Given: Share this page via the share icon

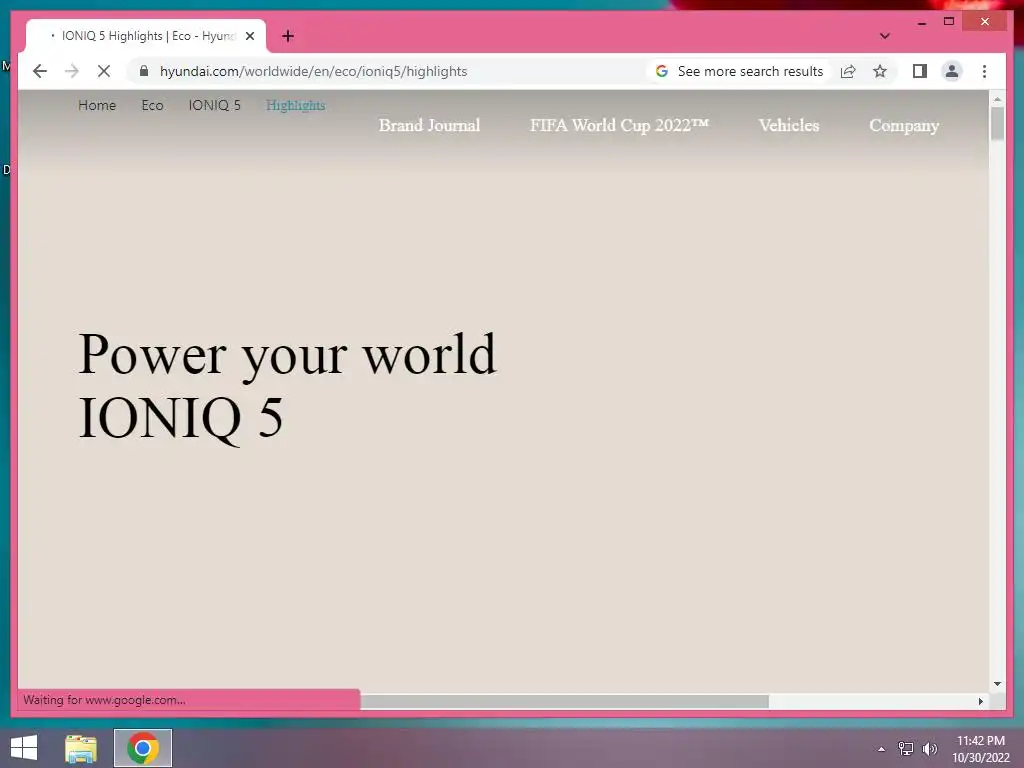Looking at the screenshot, I should [x=848, y=71].
